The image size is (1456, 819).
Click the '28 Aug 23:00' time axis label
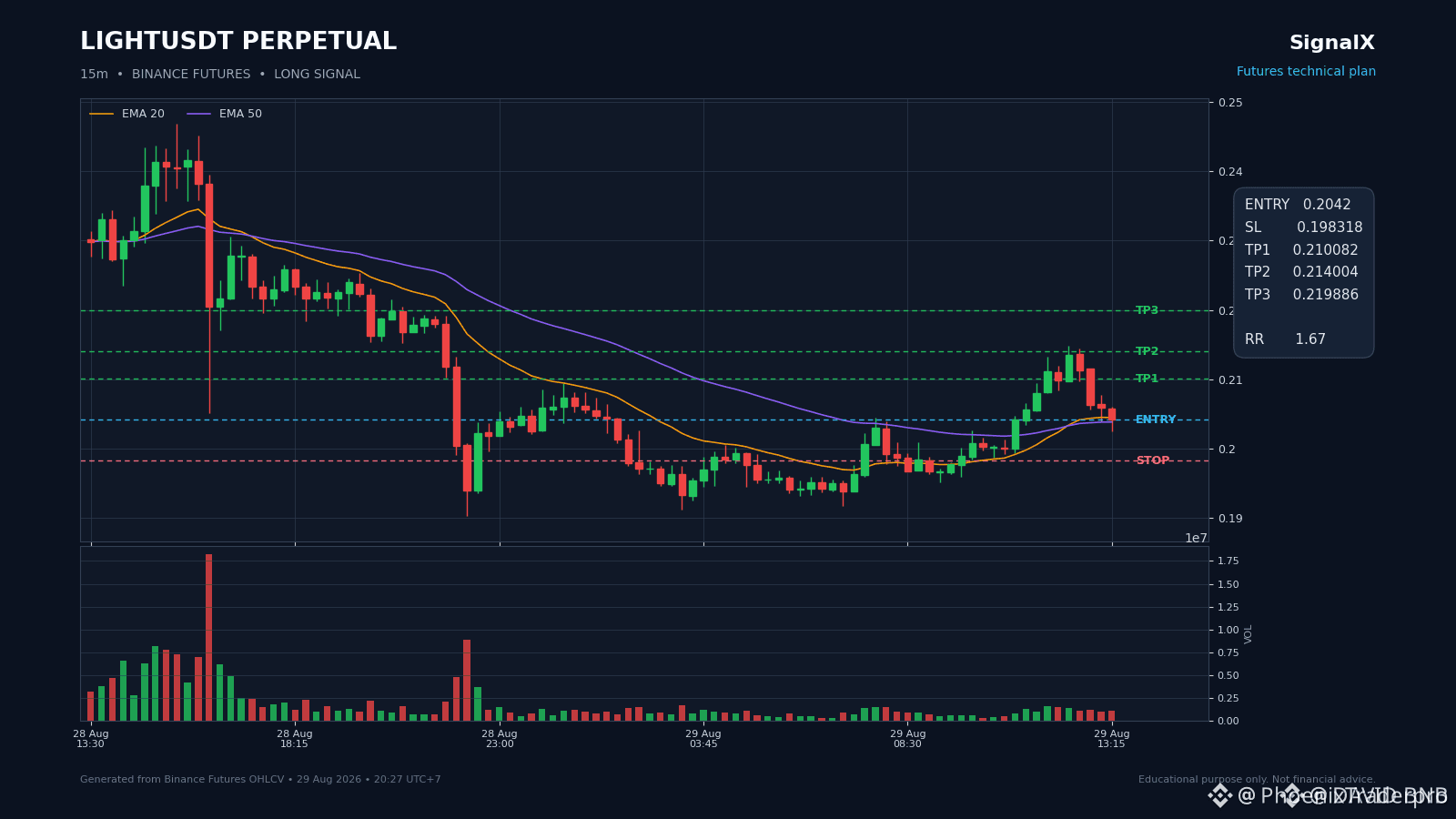[x=500, y=739]
